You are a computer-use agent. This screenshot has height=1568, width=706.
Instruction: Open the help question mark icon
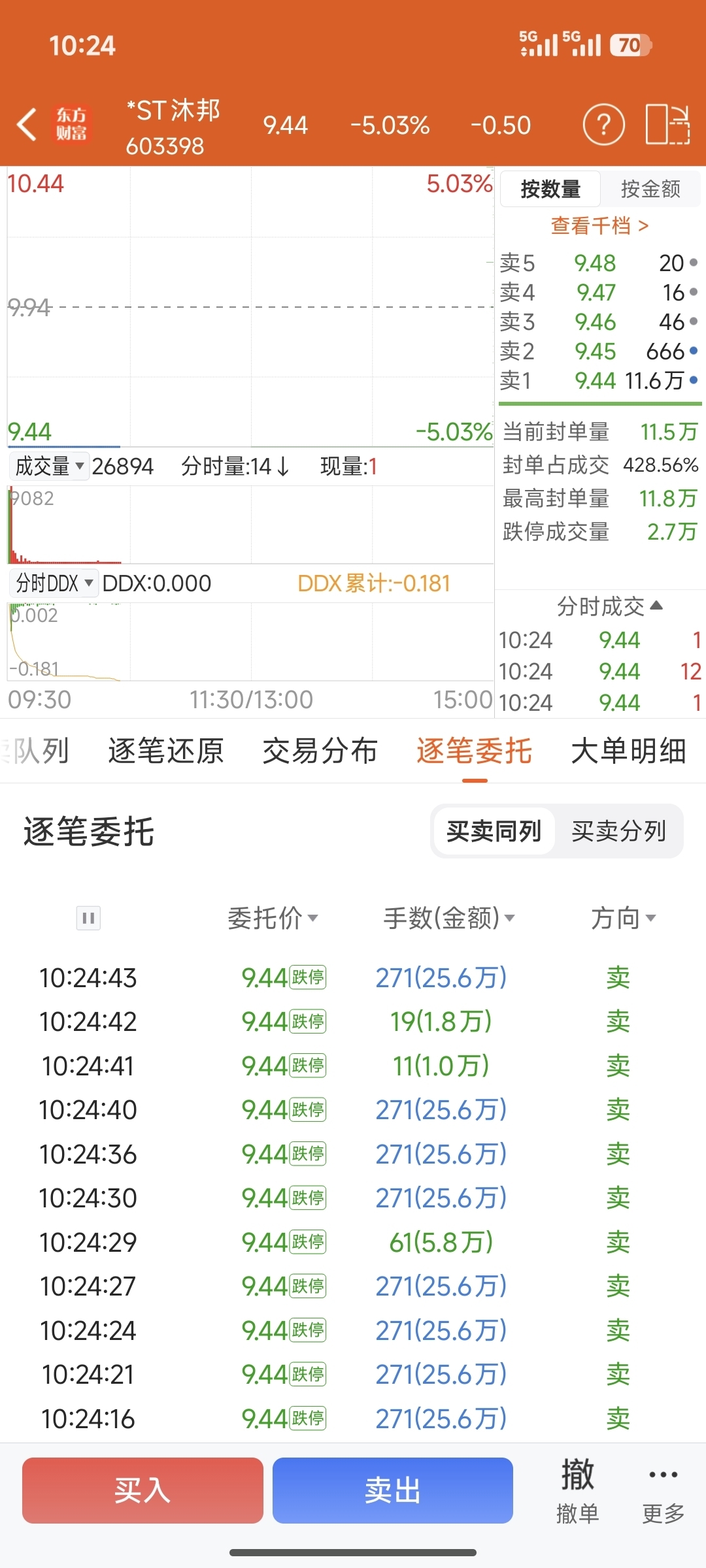pyautogui.click(x=603, y=124)
